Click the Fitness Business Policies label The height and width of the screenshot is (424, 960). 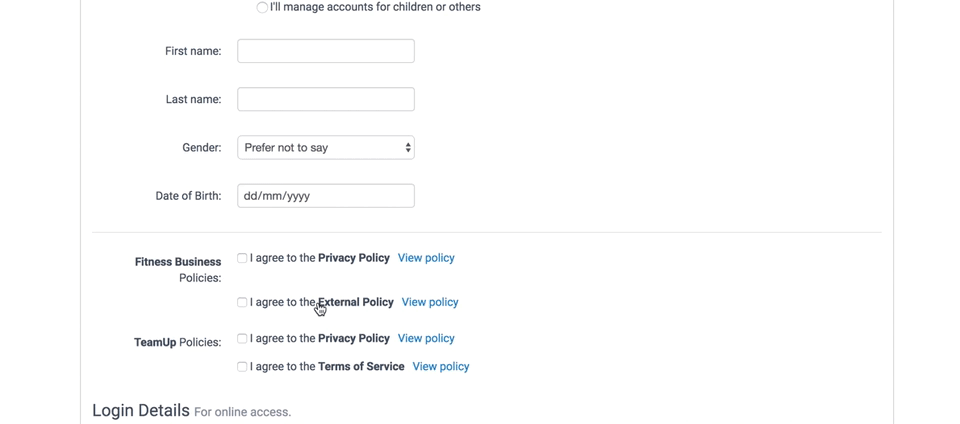pyautogui.click(x=178, y=269)
